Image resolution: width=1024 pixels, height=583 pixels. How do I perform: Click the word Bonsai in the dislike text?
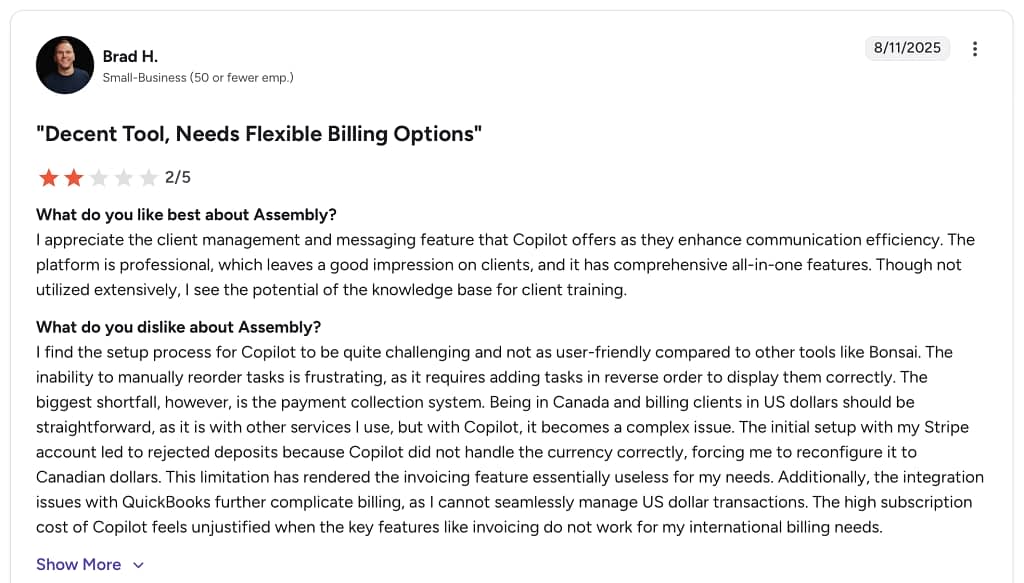pyautogui.click(x=893, y=353)
